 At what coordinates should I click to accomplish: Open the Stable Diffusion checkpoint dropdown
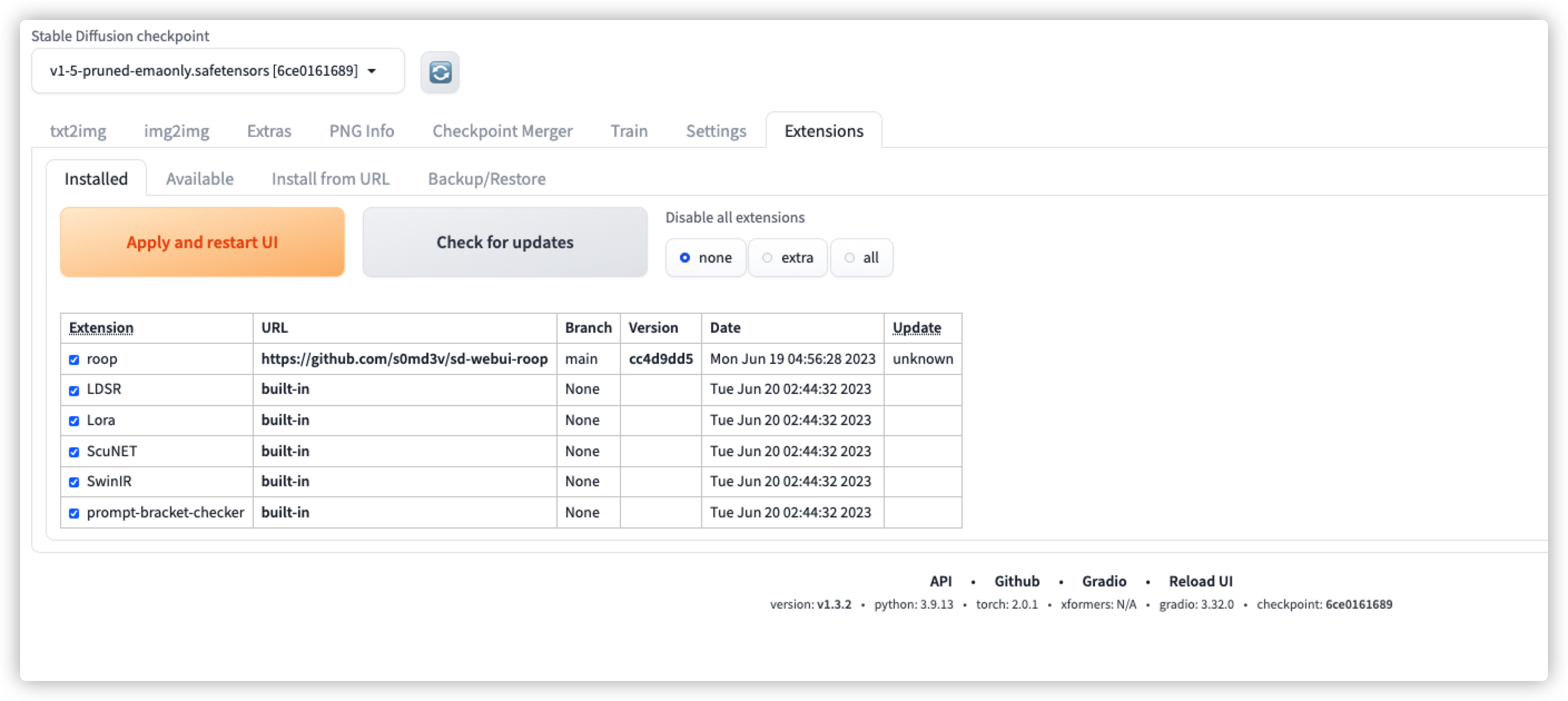[x=218, y=71]
